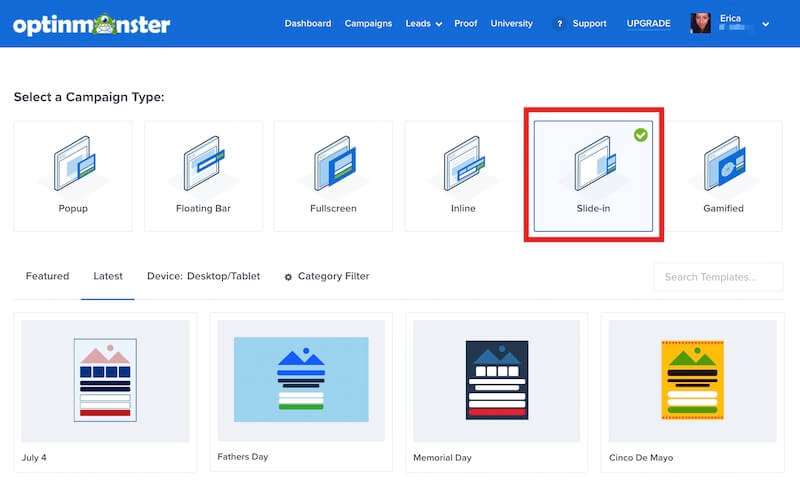Select the Slide-in campaign type icon
800x484 pixels.
[595, 163]
